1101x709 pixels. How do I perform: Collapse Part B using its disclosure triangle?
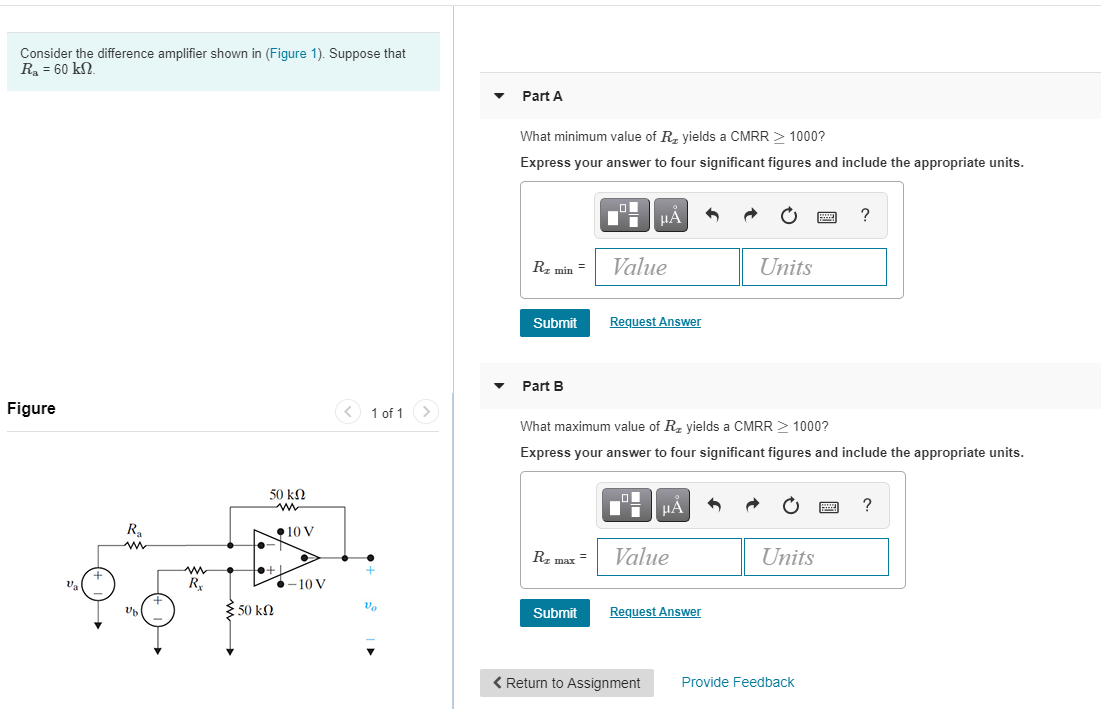(x=498, y=385)
